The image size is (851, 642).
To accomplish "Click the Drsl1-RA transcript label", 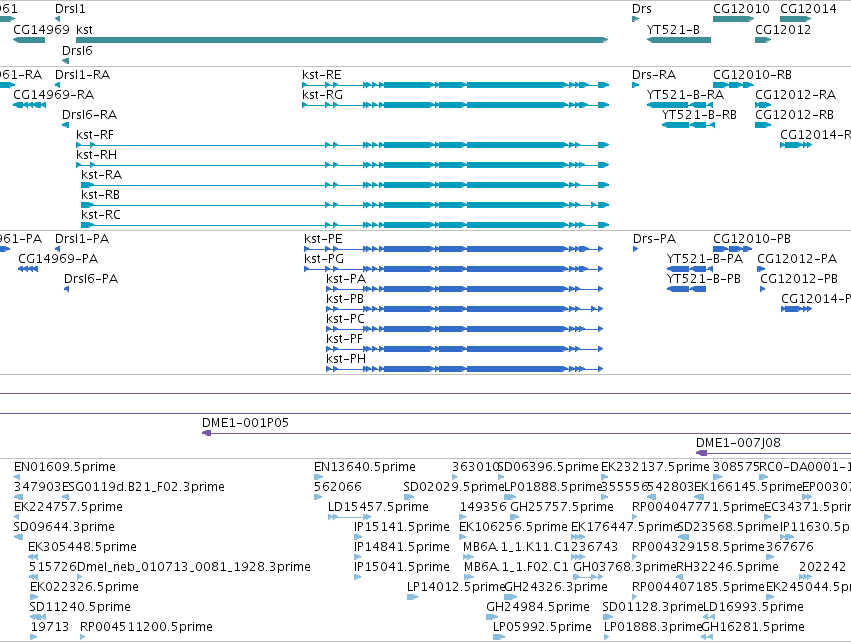I will coord(82,74).
